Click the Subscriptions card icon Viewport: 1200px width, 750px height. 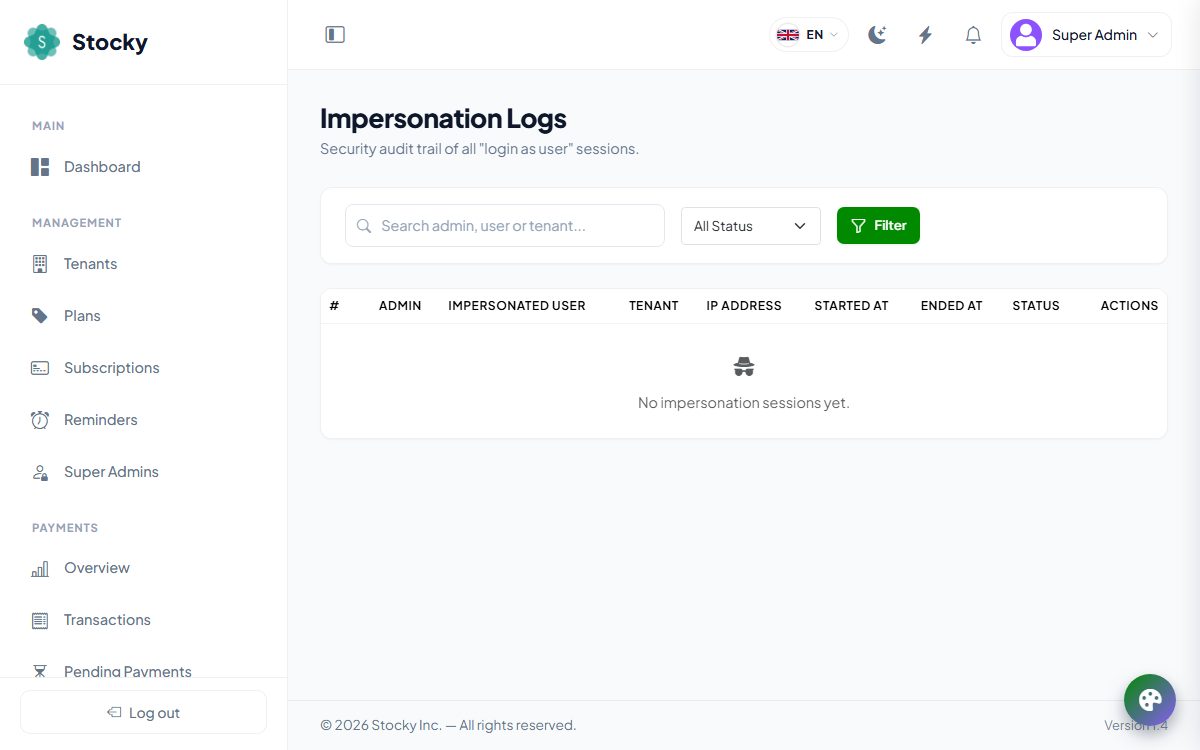click(40, 368)
